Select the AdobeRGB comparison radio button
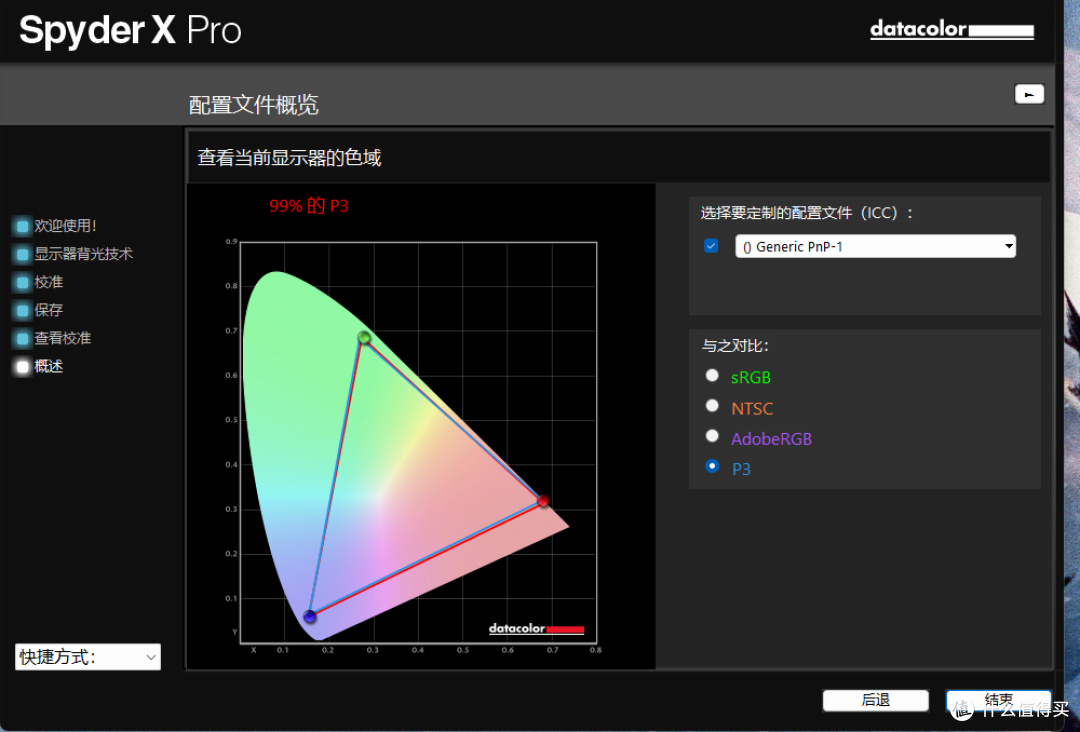This screenshot has width=1080, height=732. click(x=712, y=436)
